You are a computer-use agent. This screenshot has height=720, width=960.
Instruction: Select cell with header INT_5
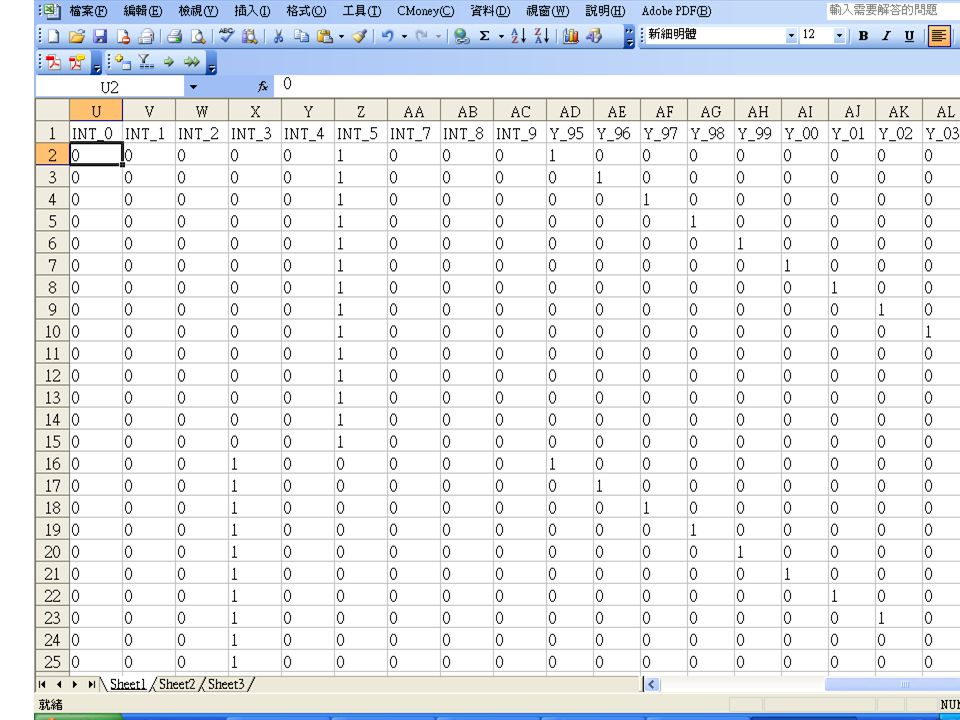(x=361, y=133)
